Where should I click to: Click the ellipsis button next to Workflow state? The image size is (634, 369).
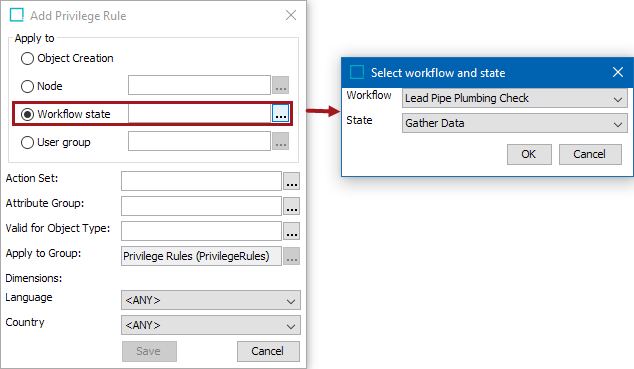pos(281,114)
